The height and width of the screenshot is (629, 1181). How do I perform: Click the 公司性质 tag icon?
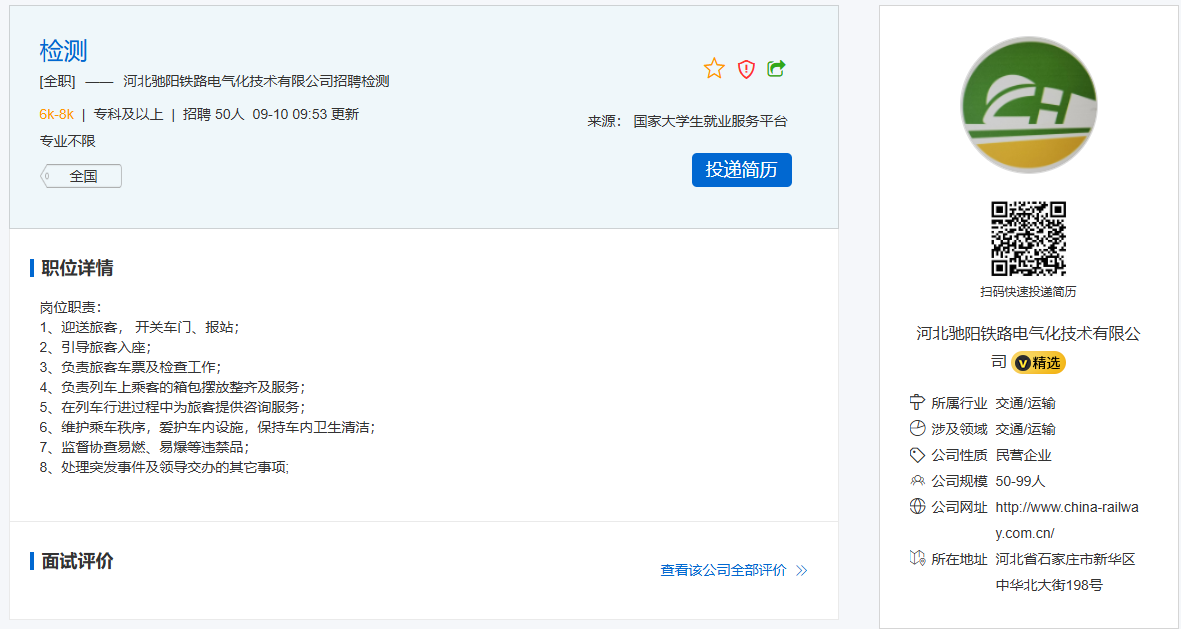pyautogui.click(x=917, y=455)
